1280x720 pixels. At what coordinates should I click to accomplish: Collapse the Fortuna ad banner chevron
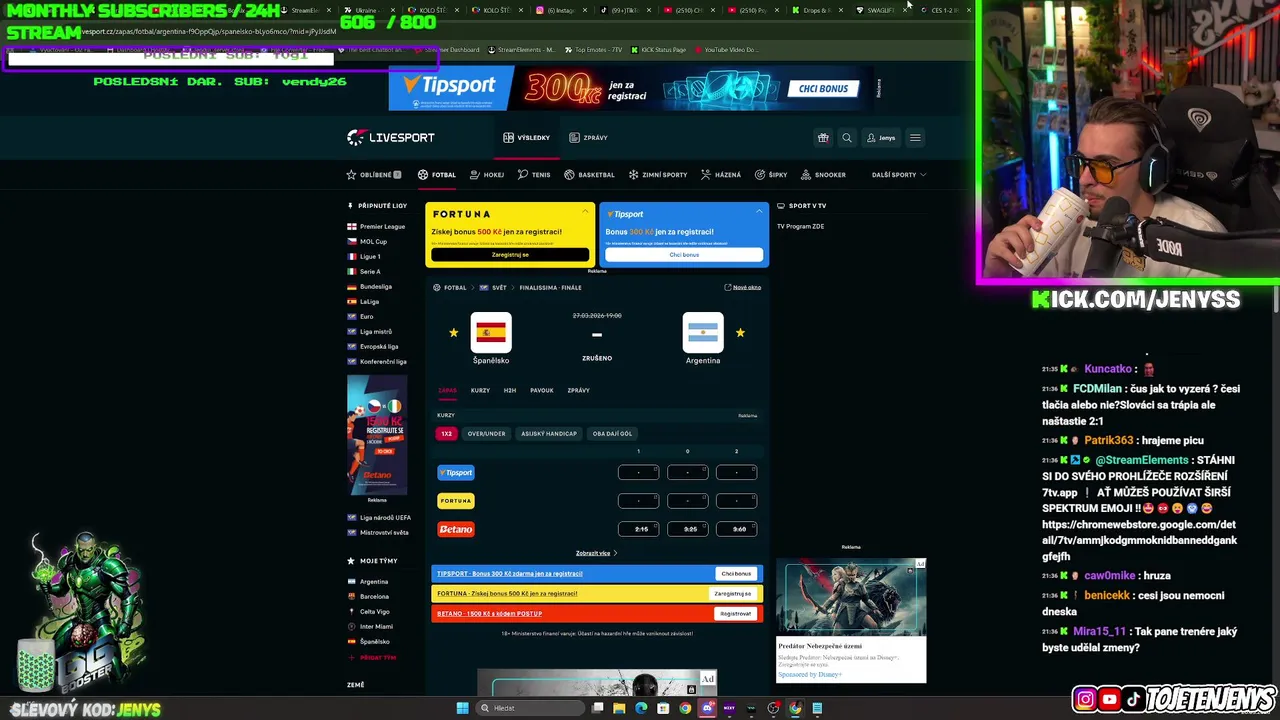pyautogui.click(x=585, y=211)
